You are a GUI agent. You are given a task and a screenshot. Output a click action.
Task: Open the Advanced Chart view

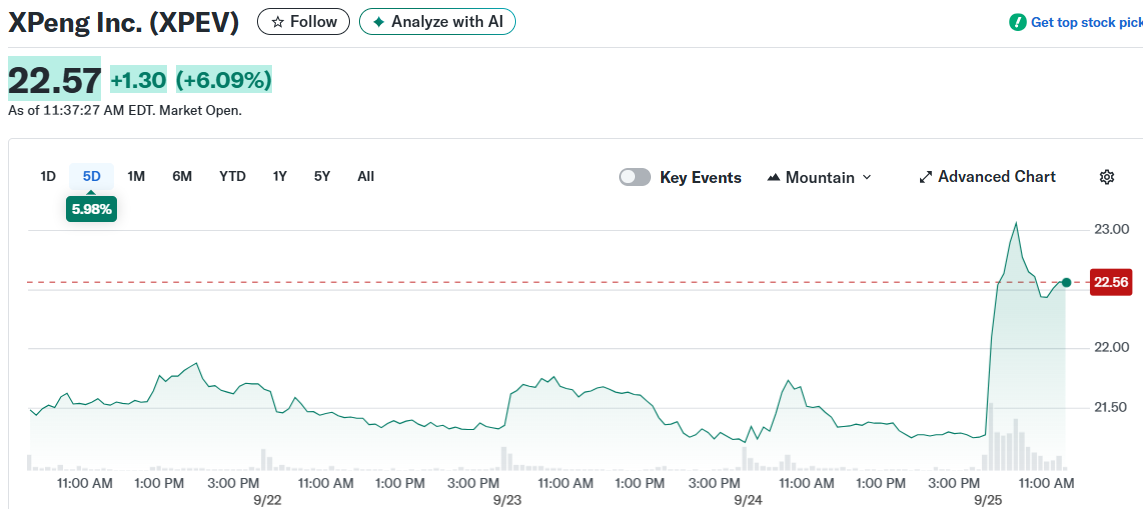coord(987,176)
